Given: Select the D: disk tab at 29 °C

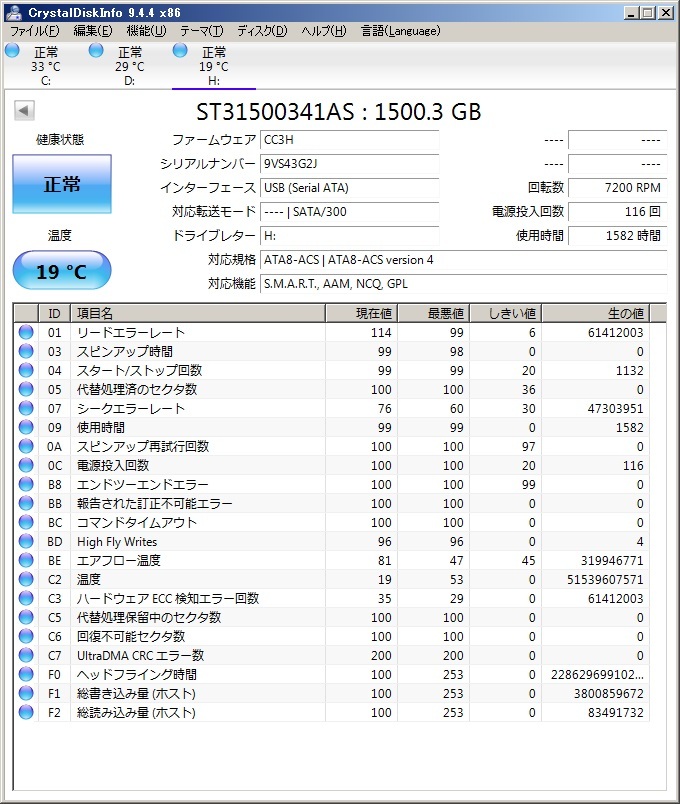Looking at the screenshot, I should 129,66.
